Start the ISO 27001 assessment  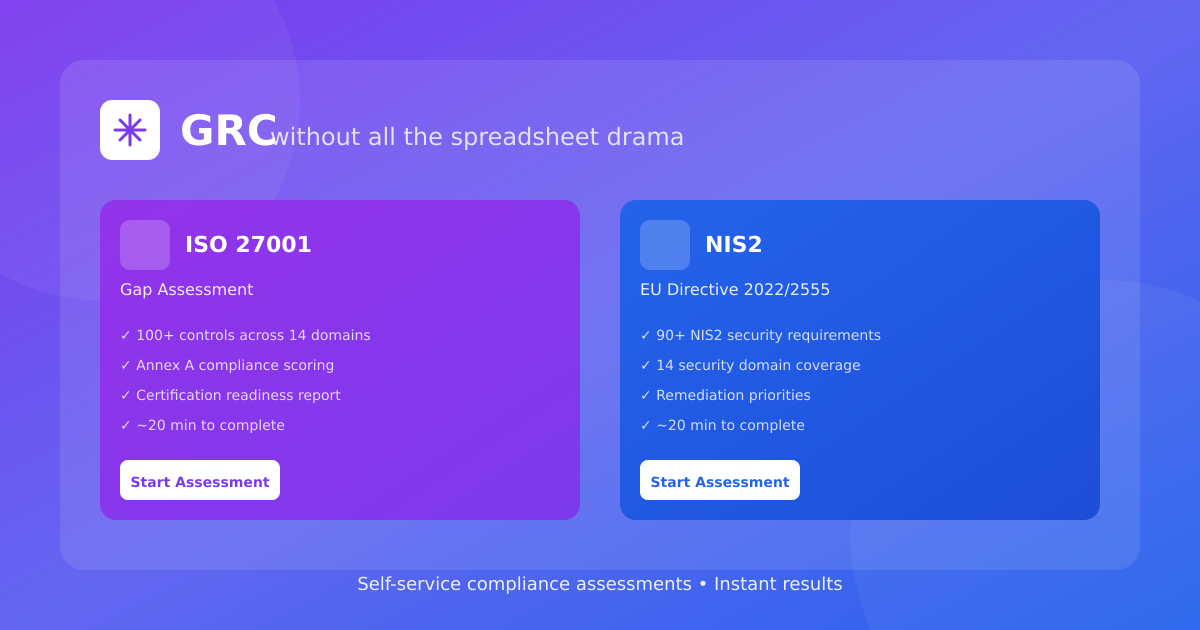point(200,480)
